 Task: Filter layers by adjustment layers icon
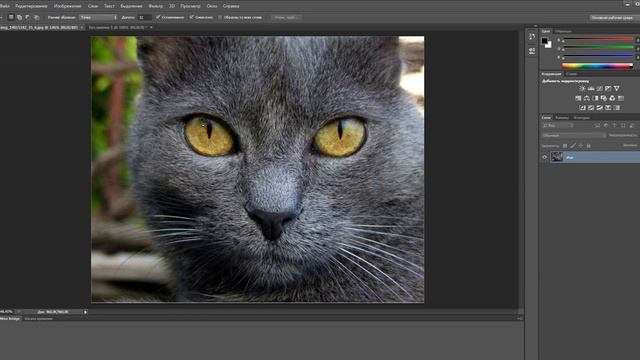coord(606,125)
